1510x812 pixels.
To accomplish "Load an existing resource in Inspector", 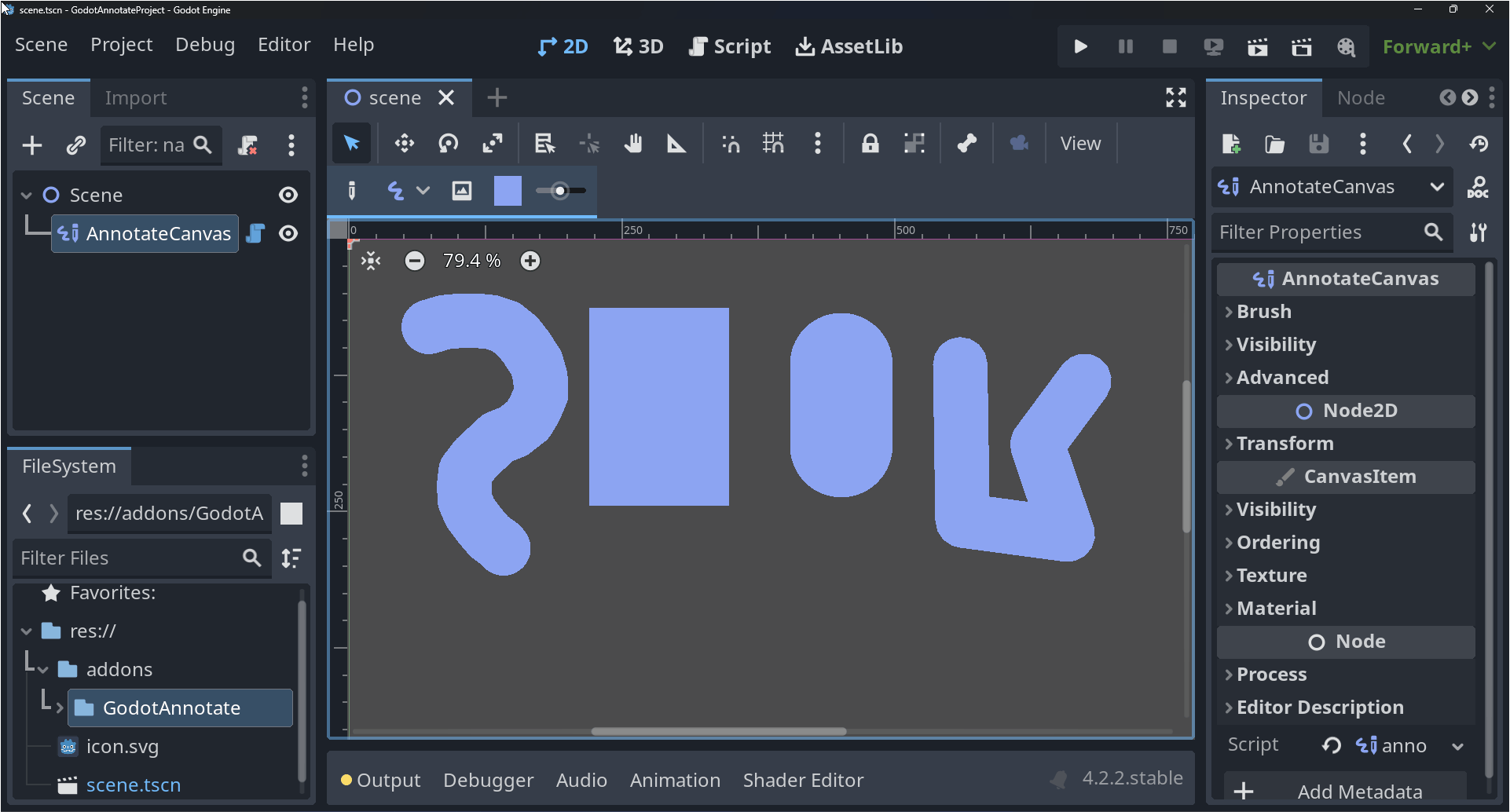I will click(x=1274, y=144).
